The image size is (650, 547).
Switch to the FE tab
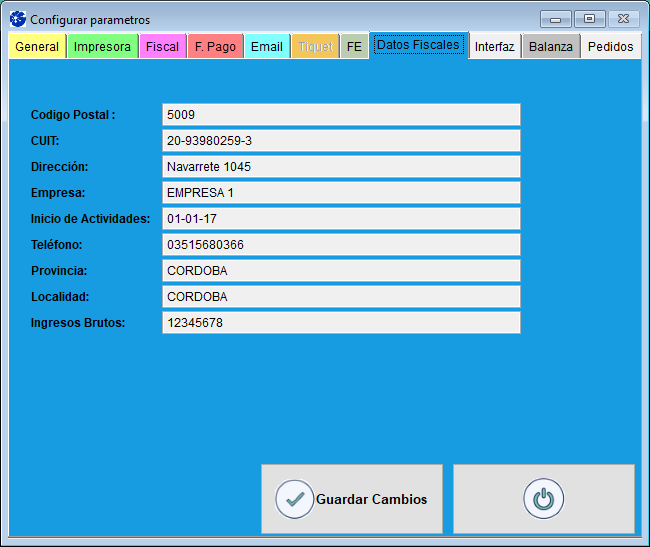354,47
